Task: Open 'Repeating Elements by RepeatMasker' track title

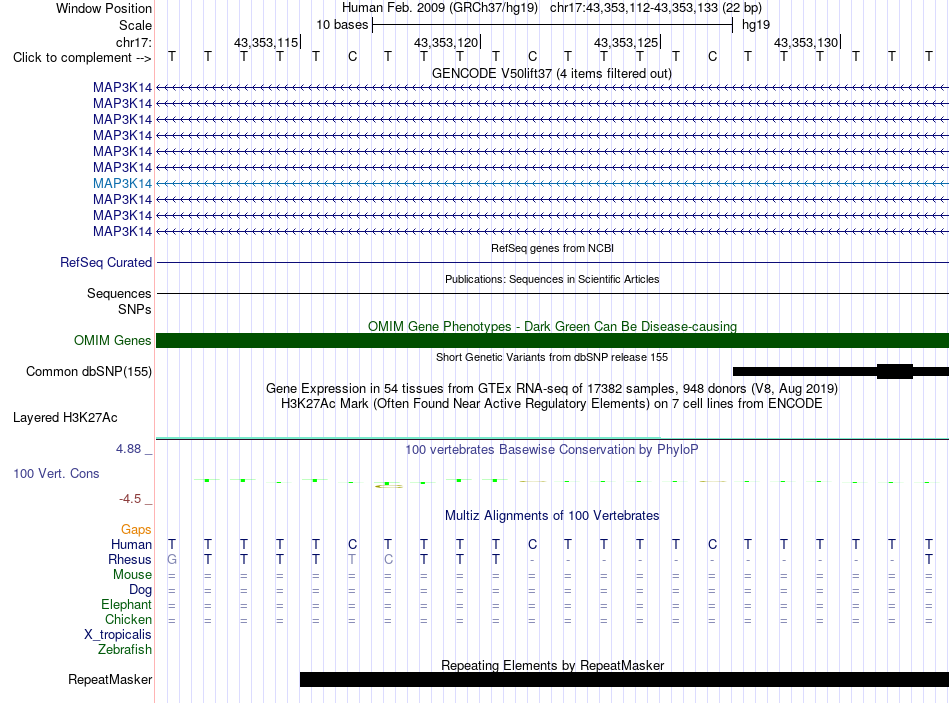Action: pyautogui.click(x=552, y=665)
